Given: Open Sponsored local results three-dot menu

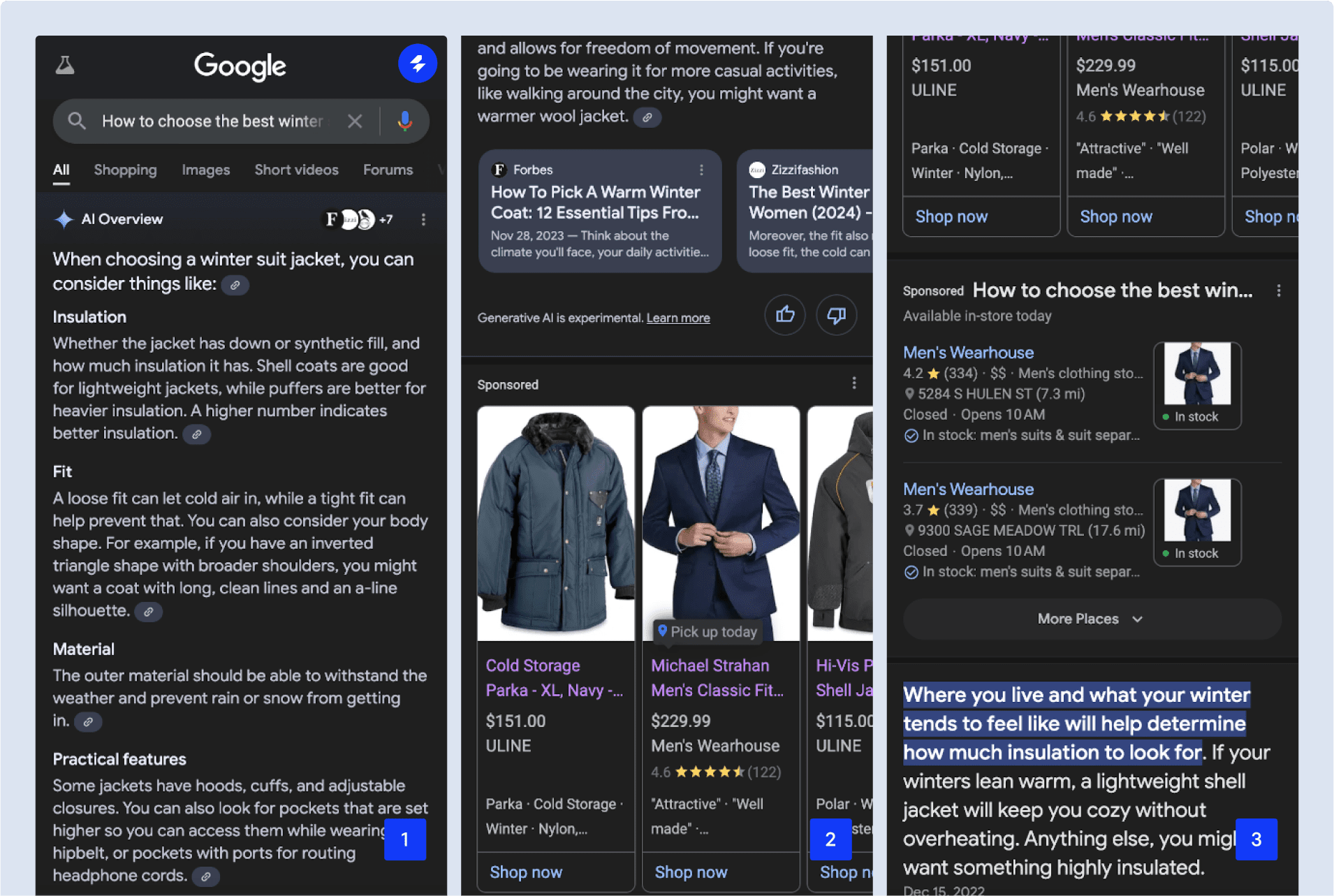Looking at the screenshot, I should click(1278, 291).
